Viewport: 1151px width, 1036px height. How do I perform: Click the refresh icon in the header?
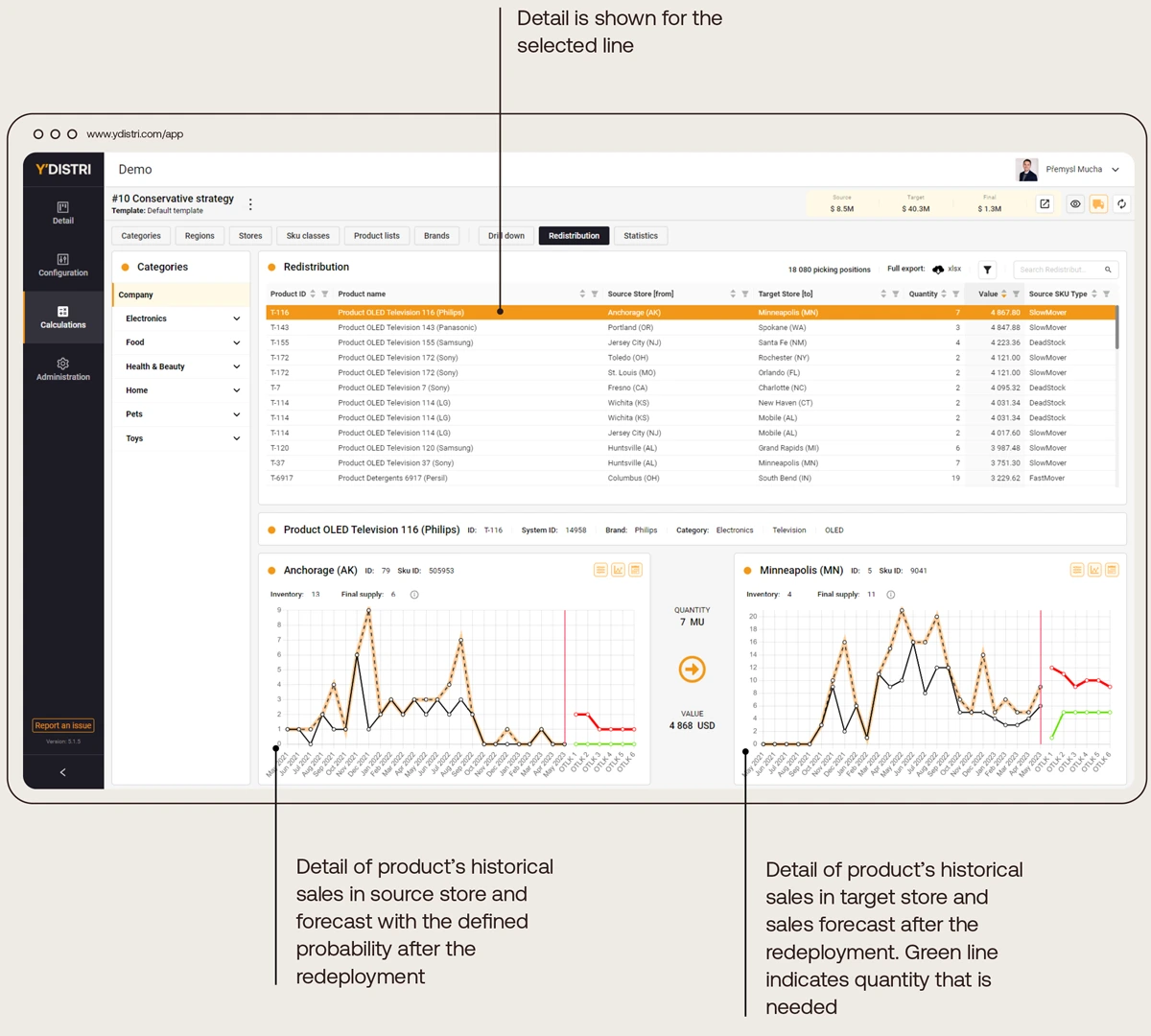(x=1121, y=203)
